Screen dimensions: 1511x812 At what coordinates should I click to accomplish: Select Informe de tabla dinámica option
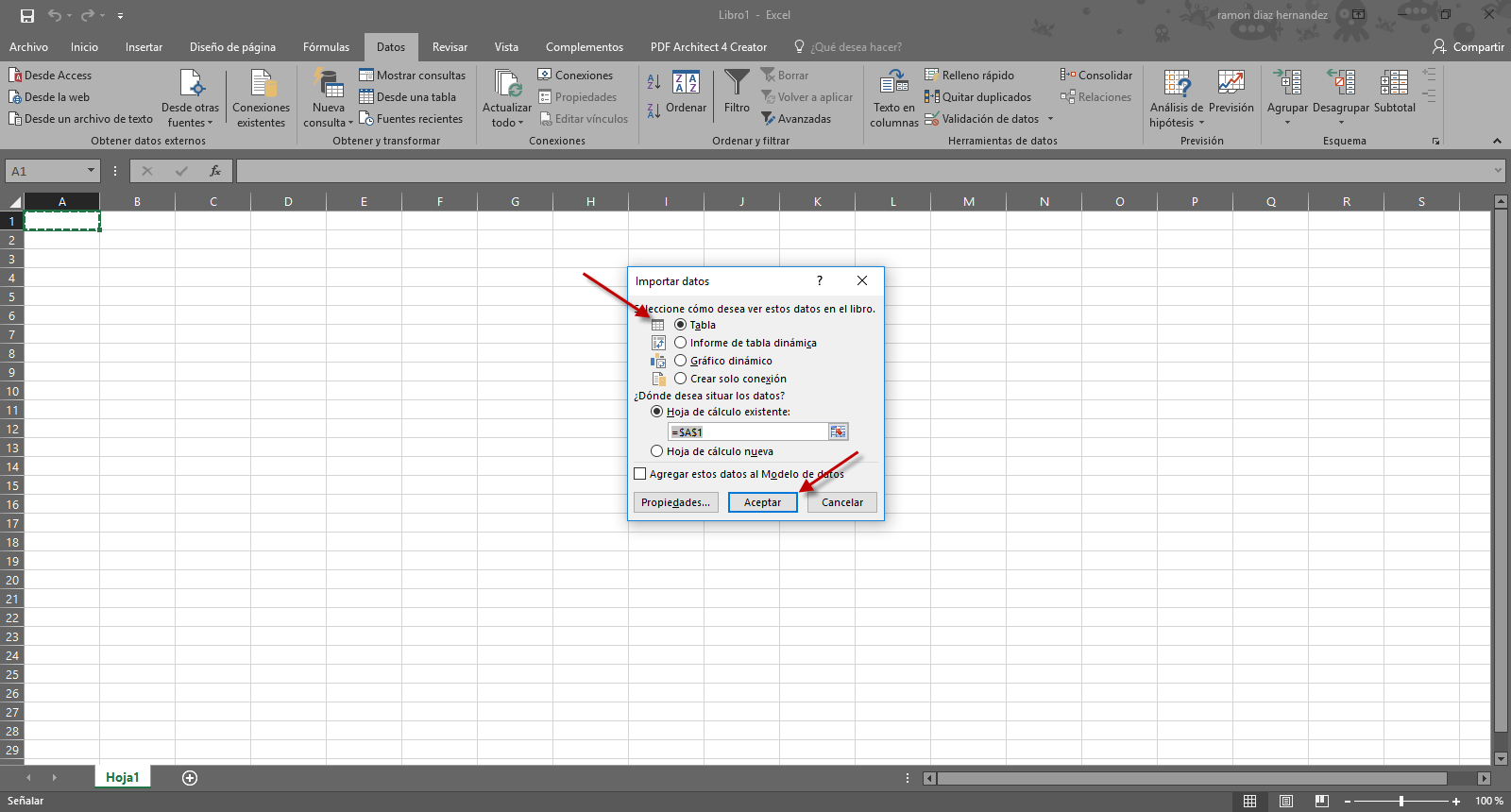(x=680, y=343)
